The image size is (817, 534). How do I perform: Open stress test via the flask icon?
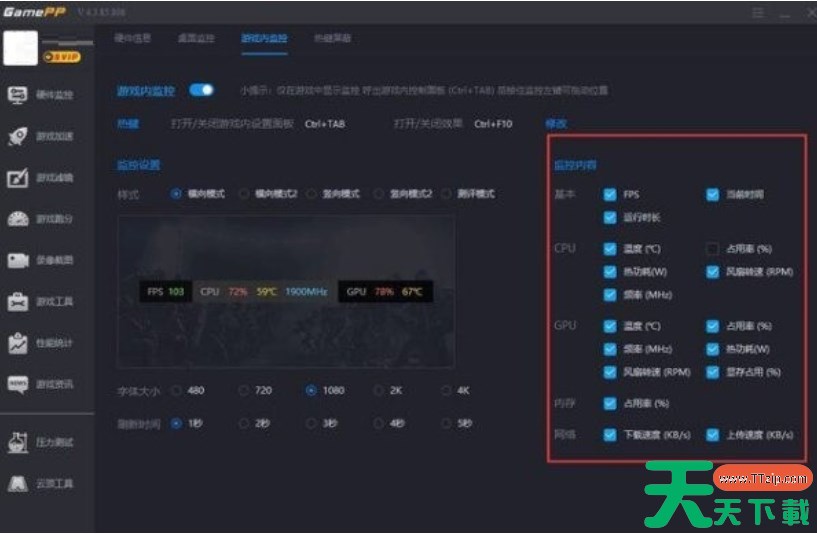(17, 442)
